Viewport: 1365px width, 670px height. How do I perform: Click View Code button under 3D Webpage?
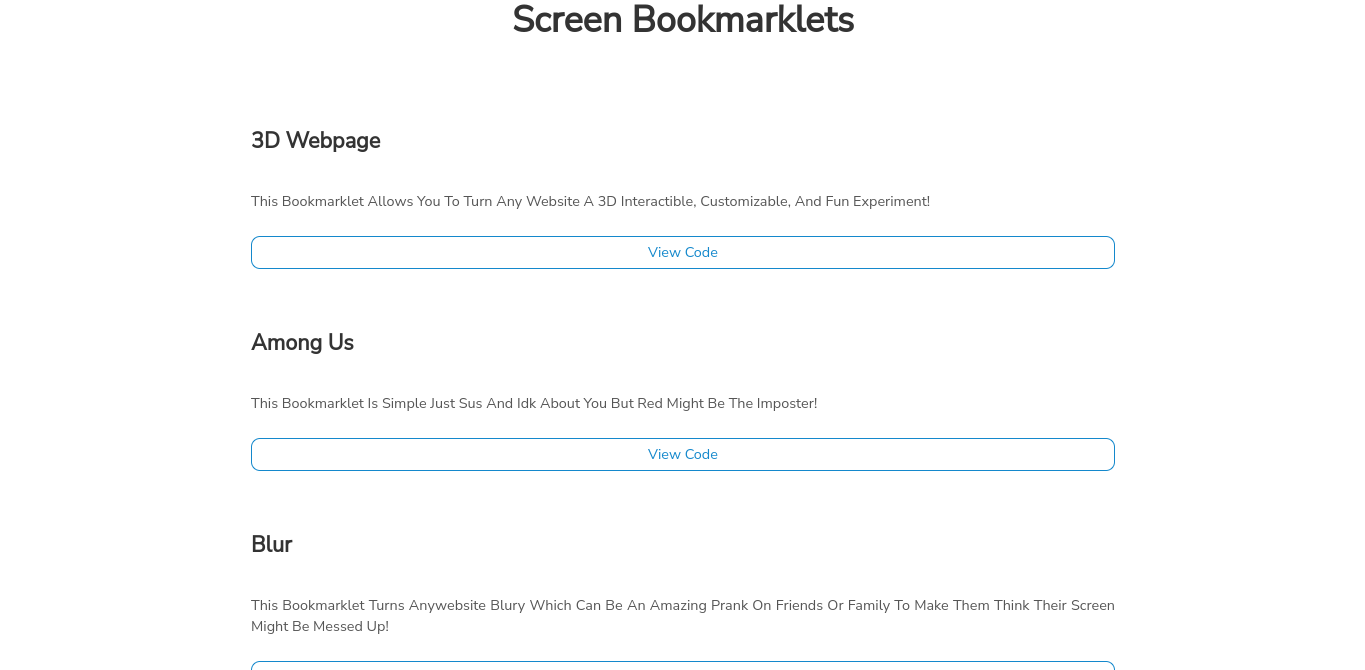(x=682, y=252)
